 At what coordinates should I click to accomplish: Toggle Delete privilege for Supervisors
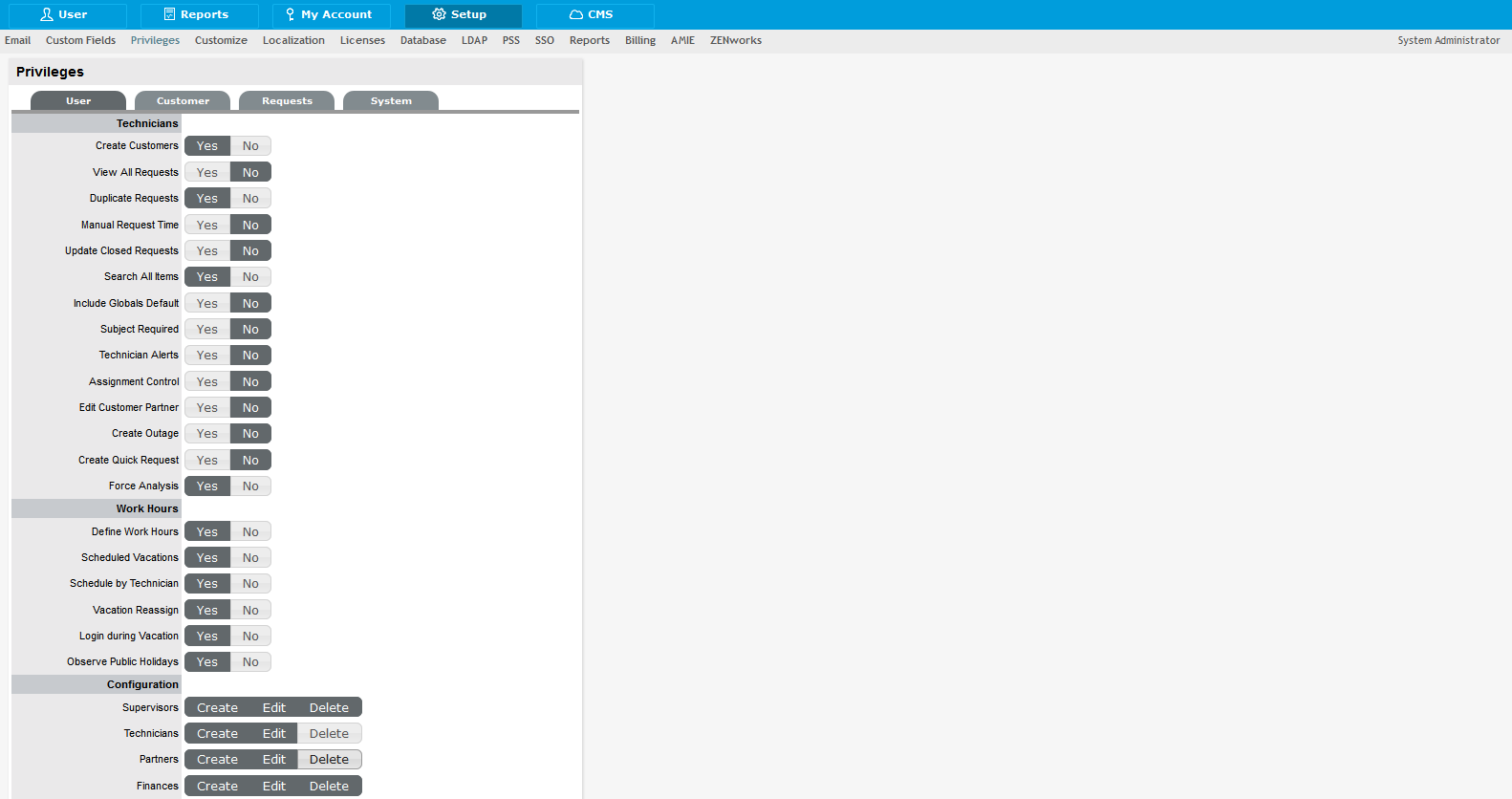point(330,708)
